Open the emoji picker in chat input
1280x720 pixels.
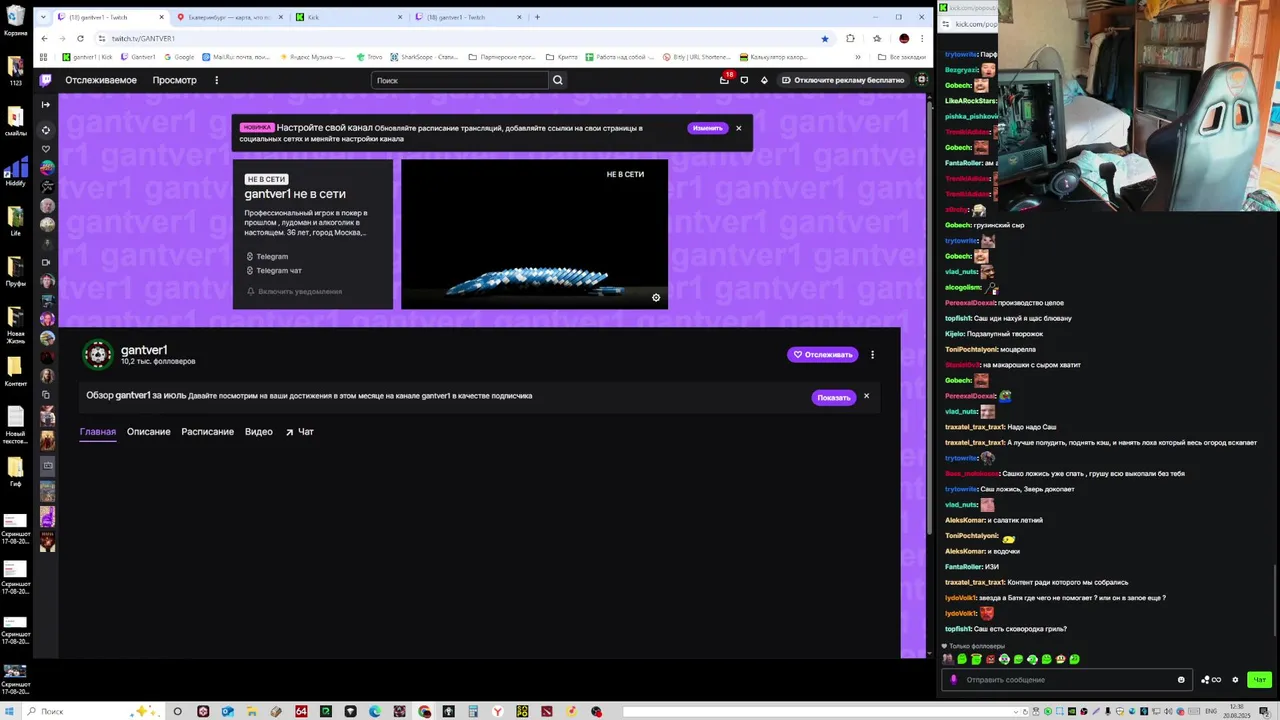coord(1181,680)
